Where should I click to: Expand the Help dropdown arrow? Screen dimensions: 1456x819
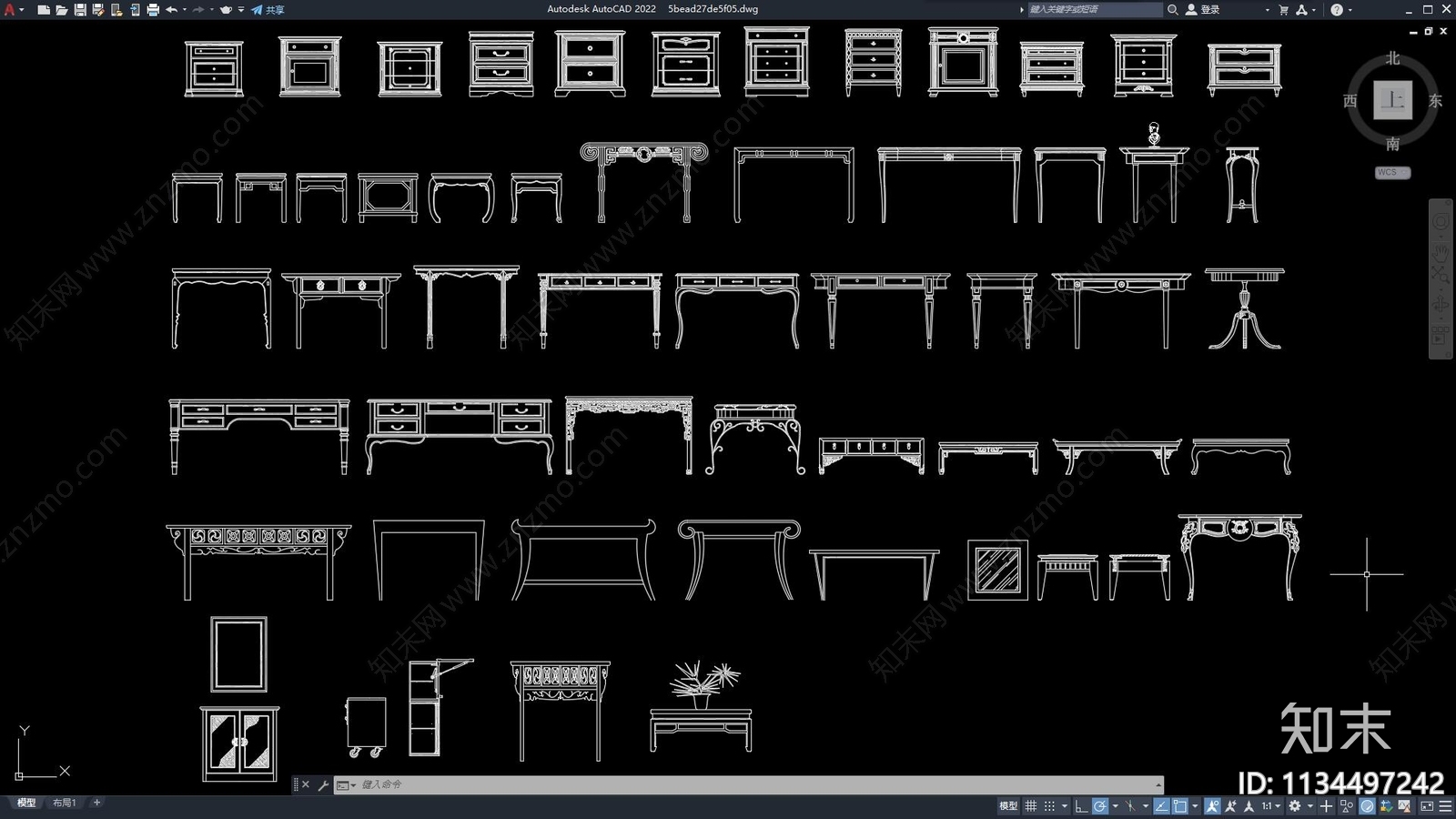(1350, 9)
